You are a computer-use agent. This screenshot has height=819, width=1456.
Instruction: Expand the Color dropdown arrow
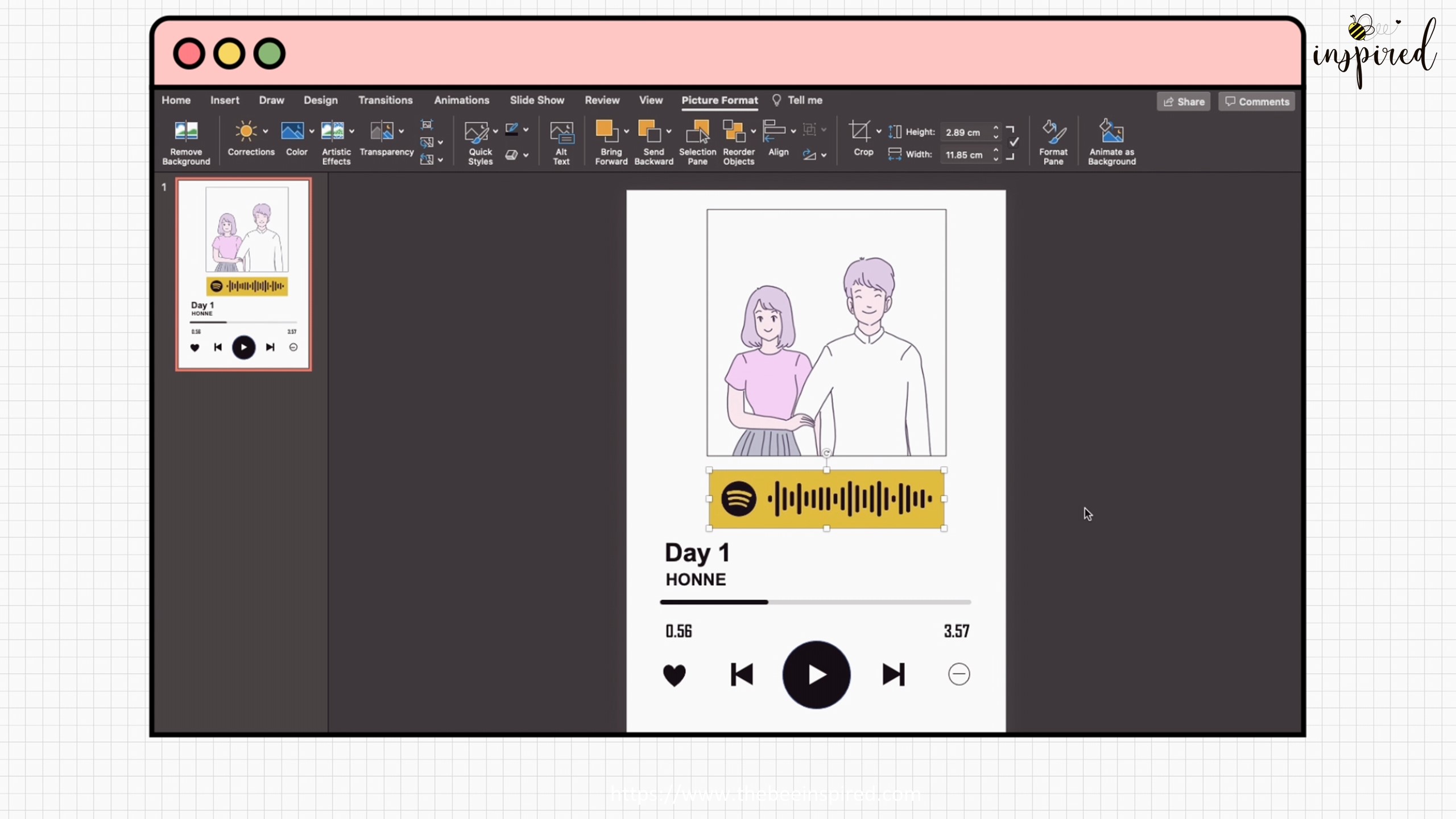coord(312,131)
